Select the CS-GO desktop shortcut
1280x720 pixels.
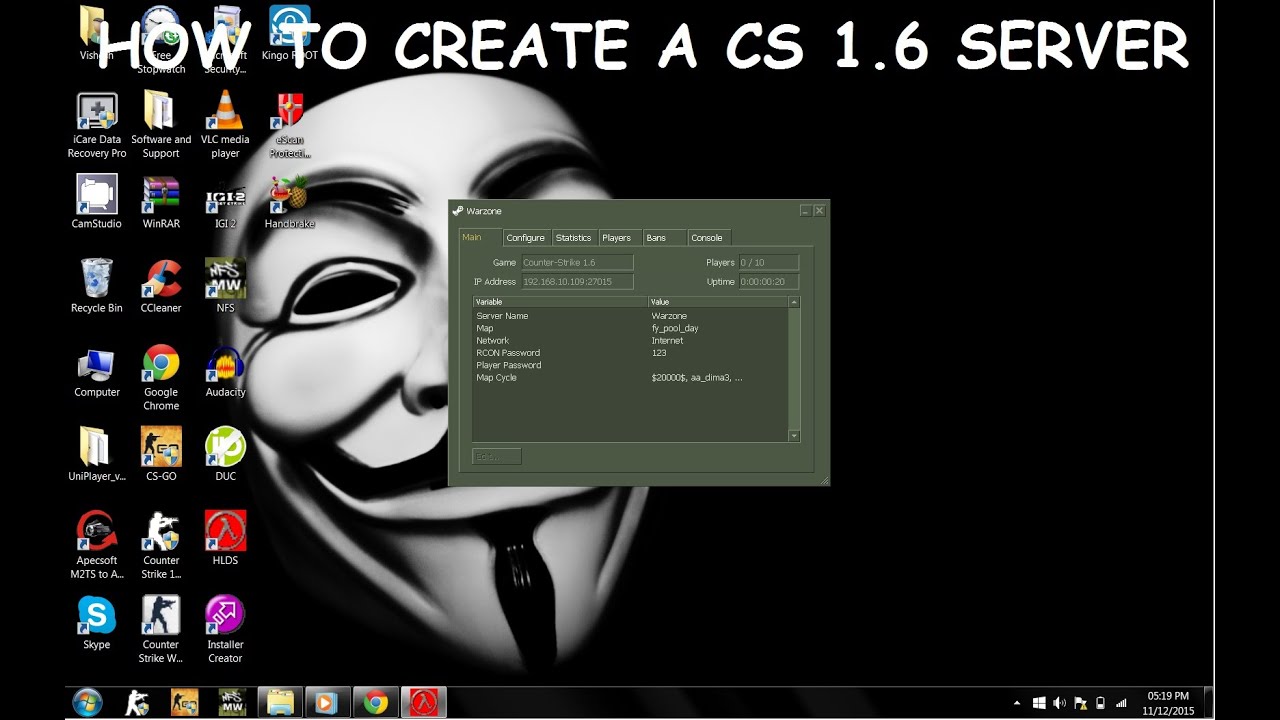pos(161,455)
